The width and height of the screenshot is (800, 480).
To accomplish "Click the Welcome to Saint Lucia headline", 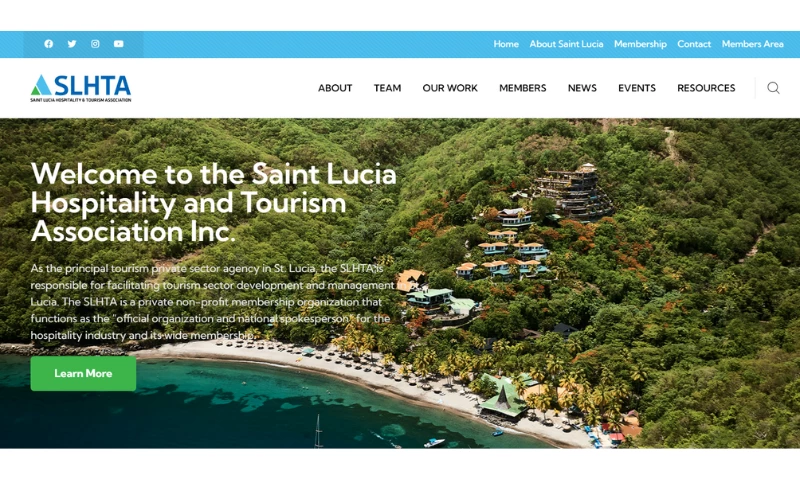I will coord(213,203).
